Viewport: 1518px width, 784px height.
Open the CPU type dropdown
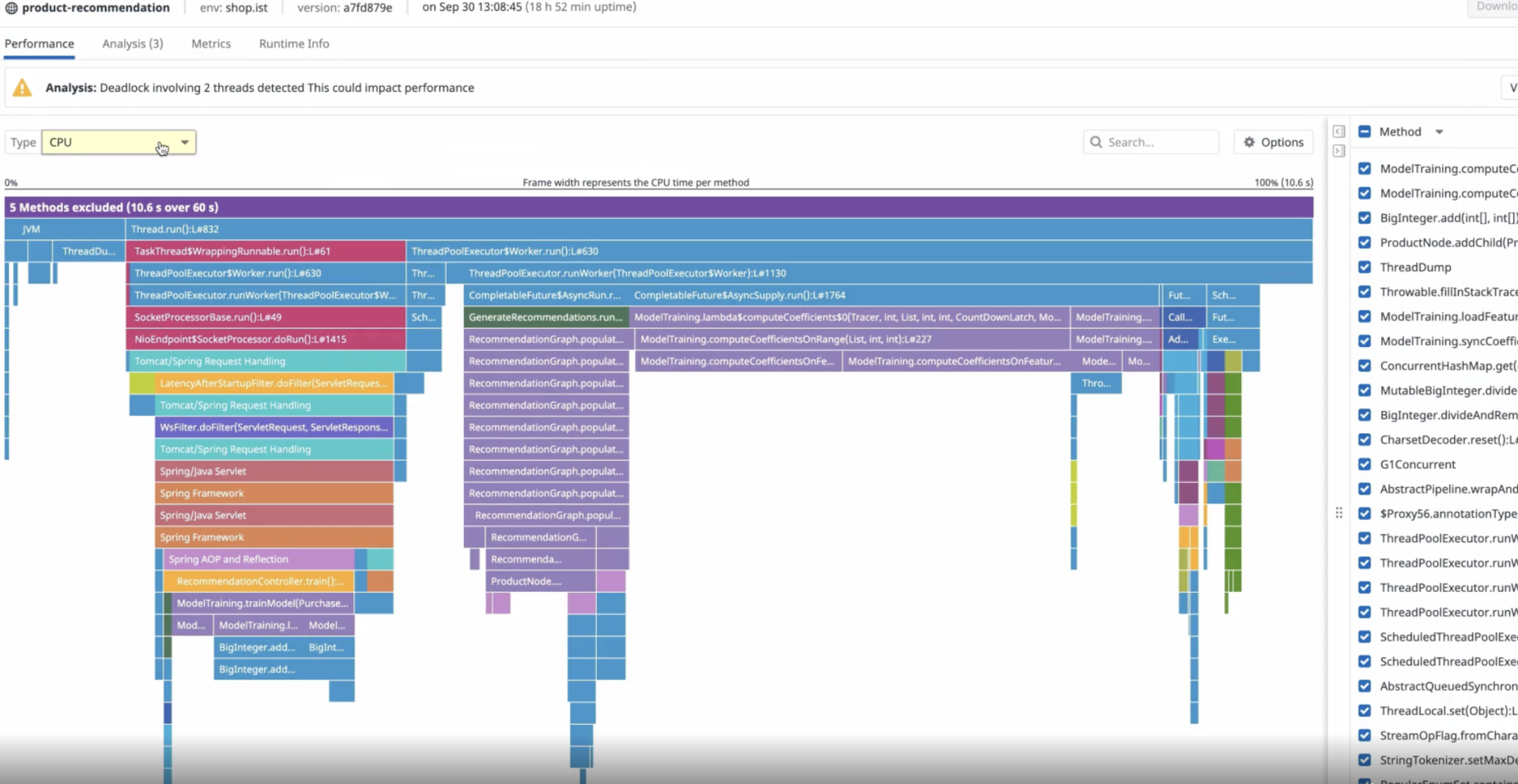[x=119, y=142]
